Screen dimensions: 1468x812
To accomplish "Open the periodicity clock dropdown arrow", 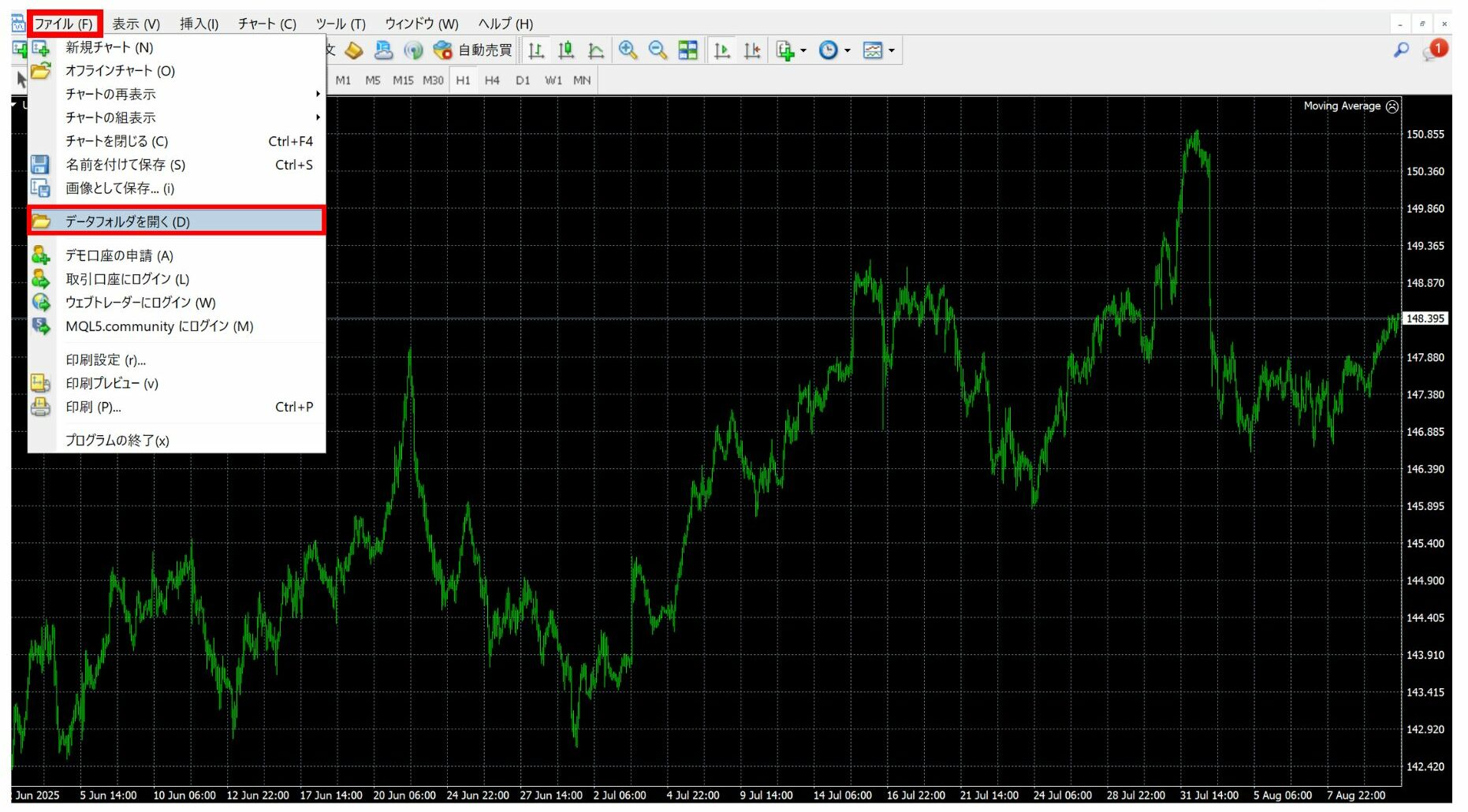I will tap(848, 50).
